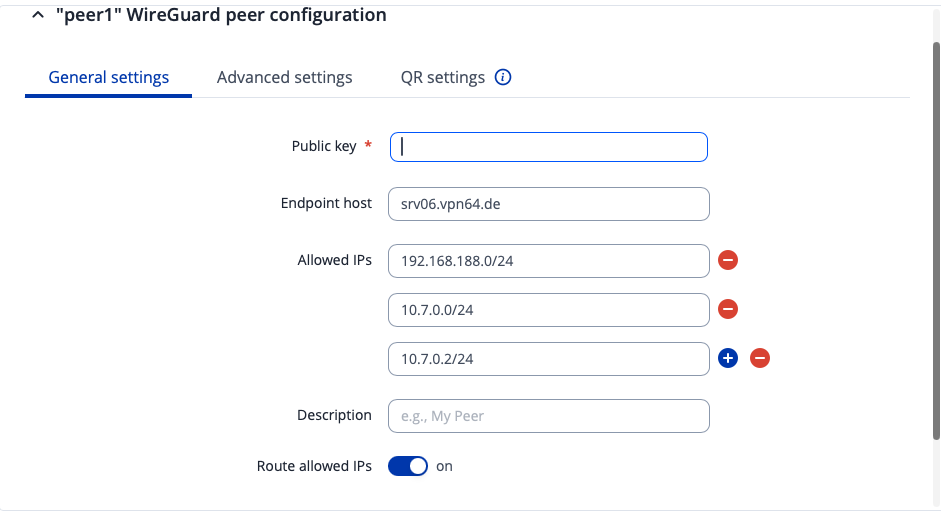This screenshot has width=941, height=519.
Task: Add another Allowed IPs entry with plus icon
Action: tap(728, 358)
